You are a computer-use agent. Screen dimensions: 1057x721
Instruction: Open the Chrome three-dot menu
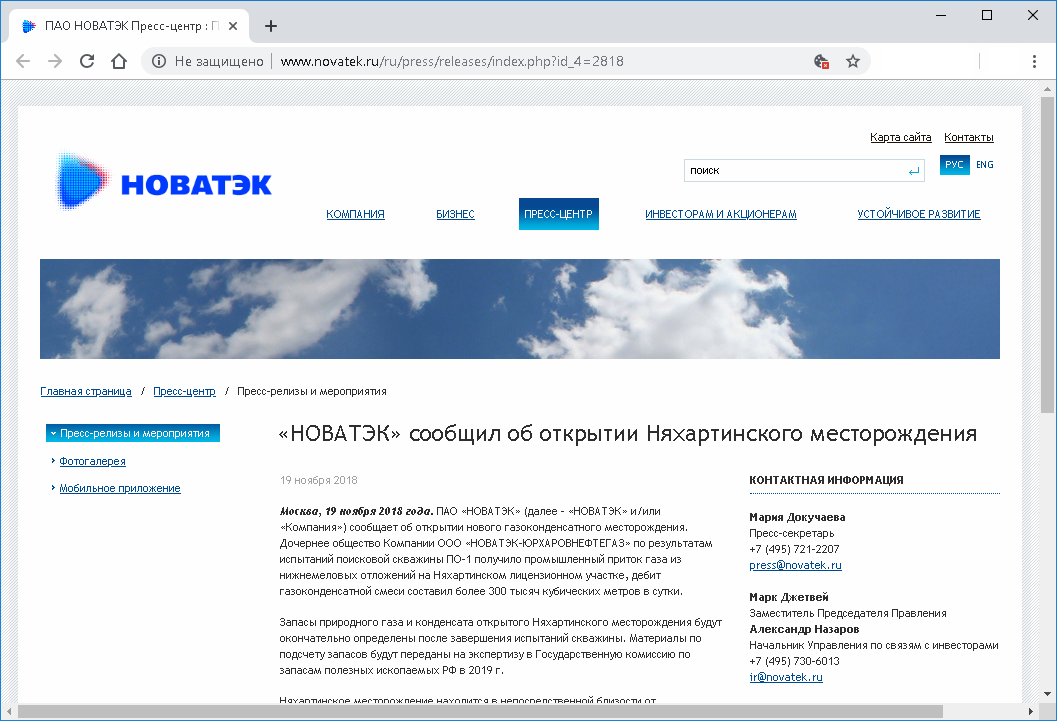[x=1034, y=61]
